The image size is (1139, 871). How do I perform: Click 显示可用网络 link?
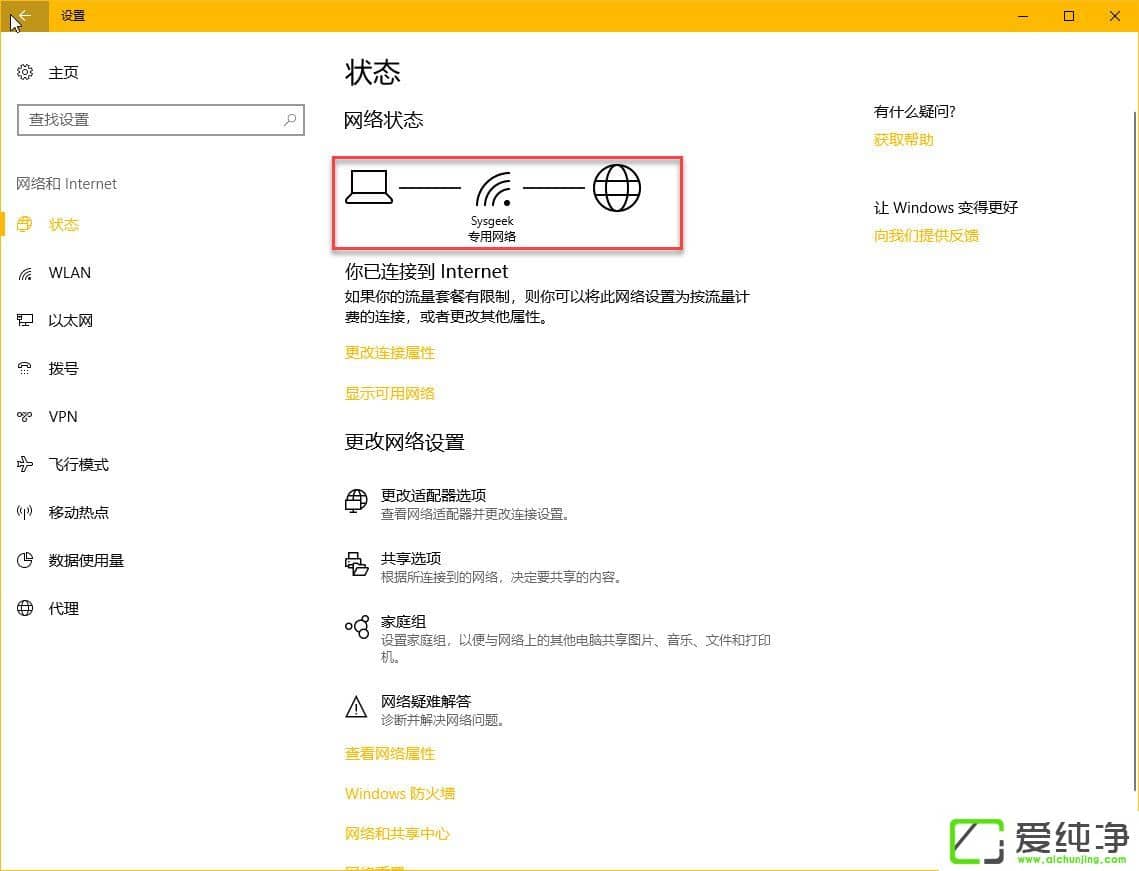point(389,392)
